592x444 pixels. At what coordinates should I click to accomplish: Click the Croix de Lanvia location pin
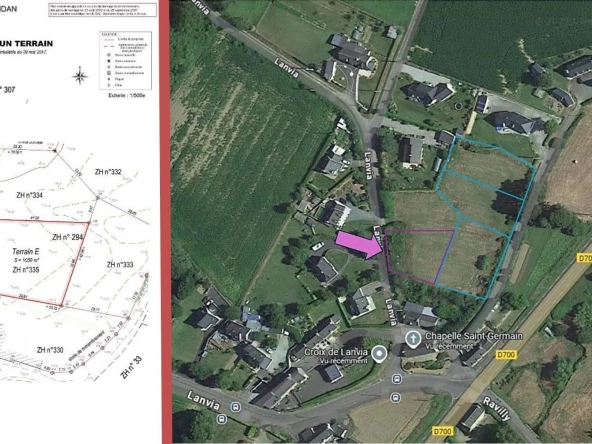coord(379,354)
